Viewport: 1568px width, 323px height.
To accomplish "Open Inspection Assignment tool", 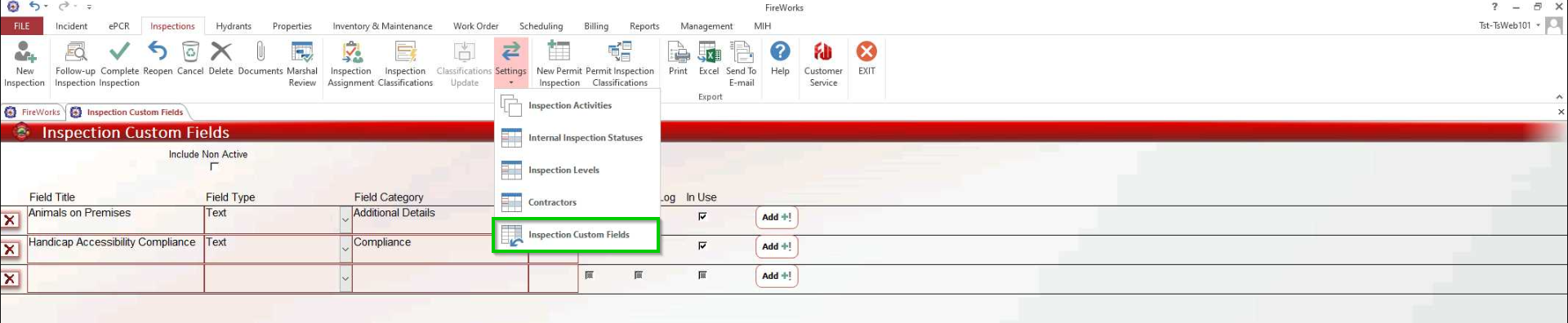I will (x=351, y=64).
